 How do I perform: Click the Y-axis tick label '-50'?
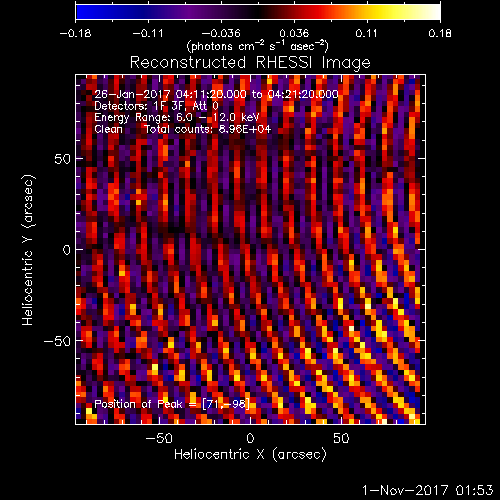pos(57,341)
